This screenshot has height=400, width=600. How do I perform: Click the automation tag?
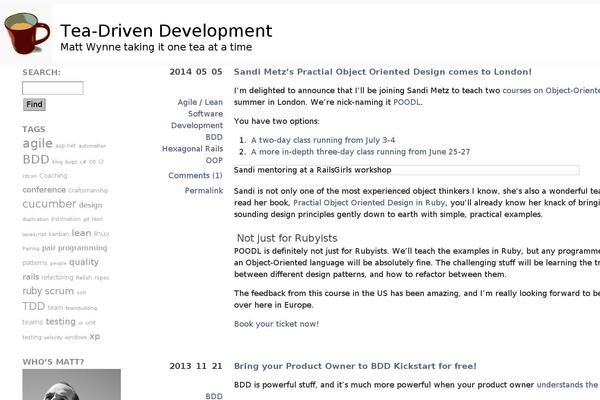click(92, 146)
